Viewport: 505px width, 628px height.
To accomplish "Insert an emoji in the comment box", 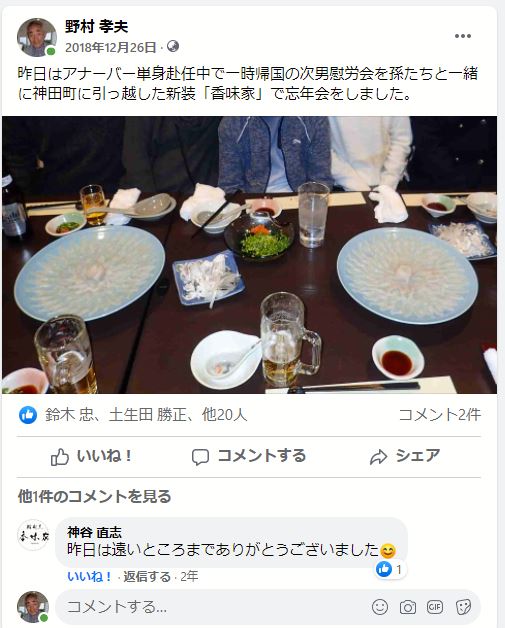I will 379,607.
